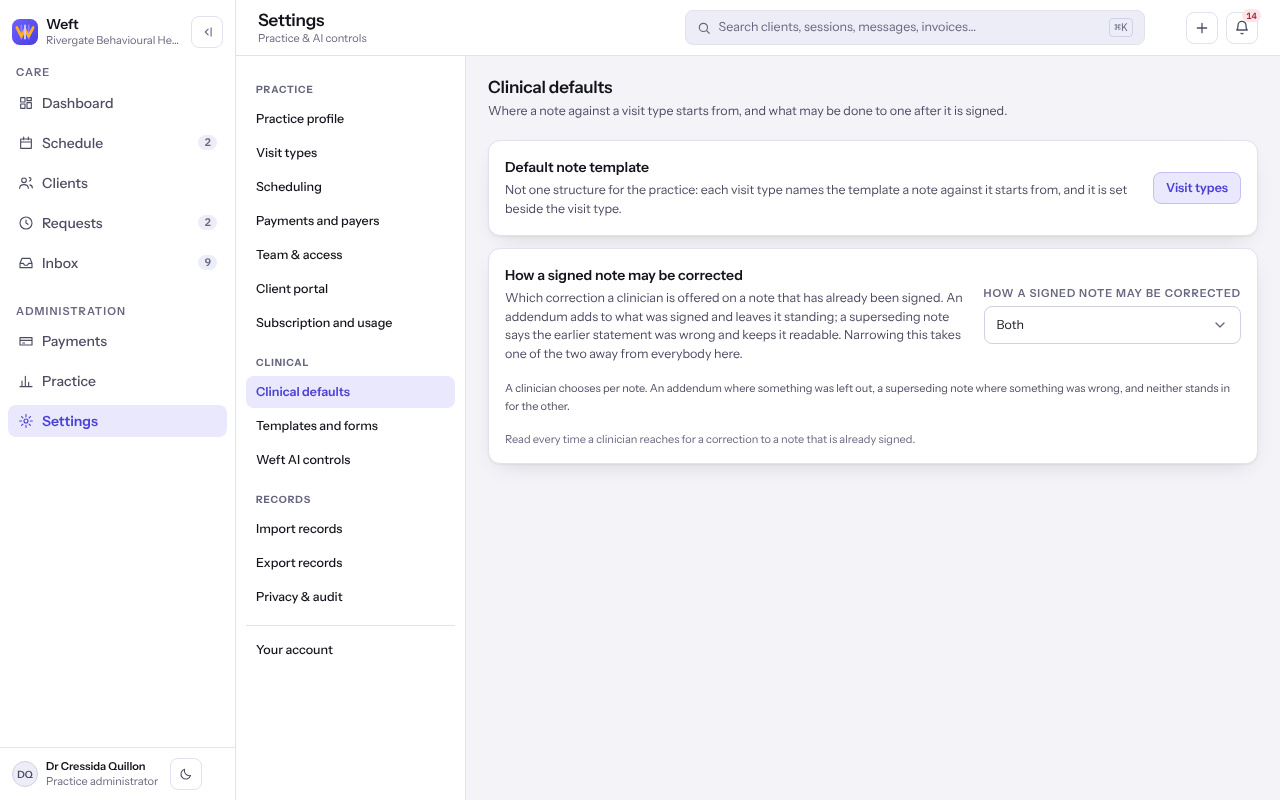Focus the search clients and sessions field

point(915,28)
